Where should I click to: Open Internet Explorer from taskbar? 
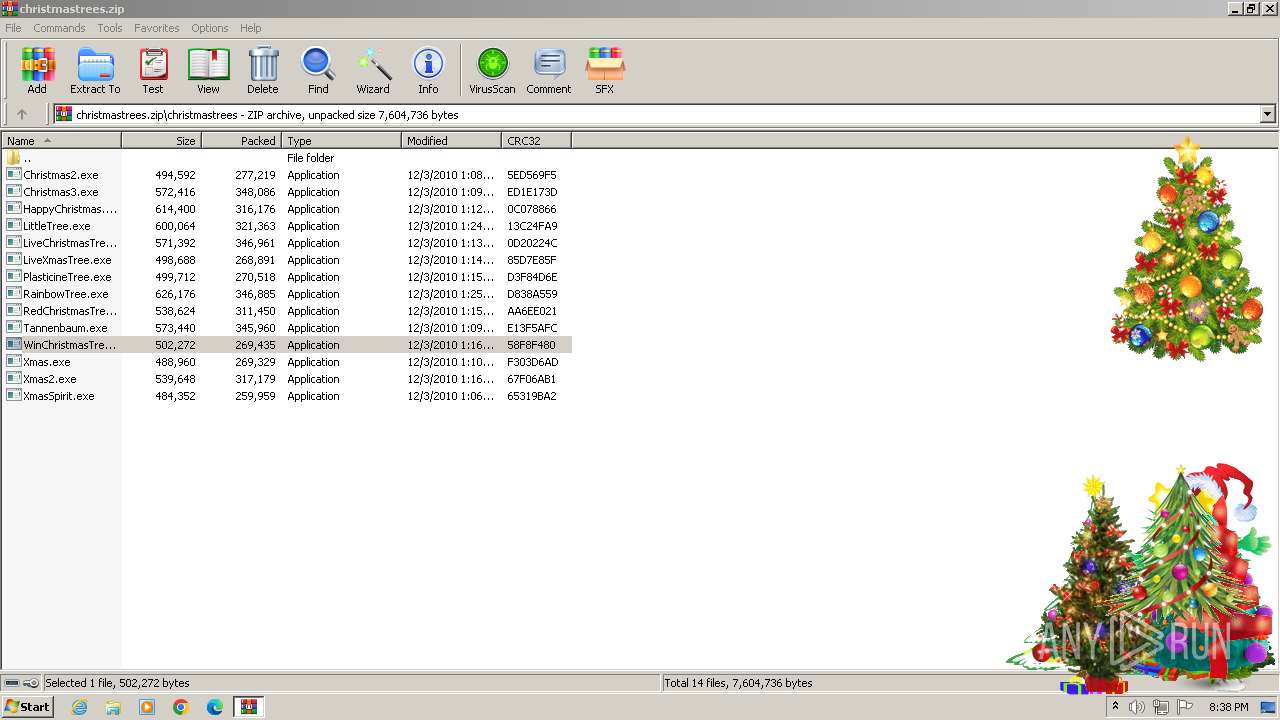[x=79, y=707]
